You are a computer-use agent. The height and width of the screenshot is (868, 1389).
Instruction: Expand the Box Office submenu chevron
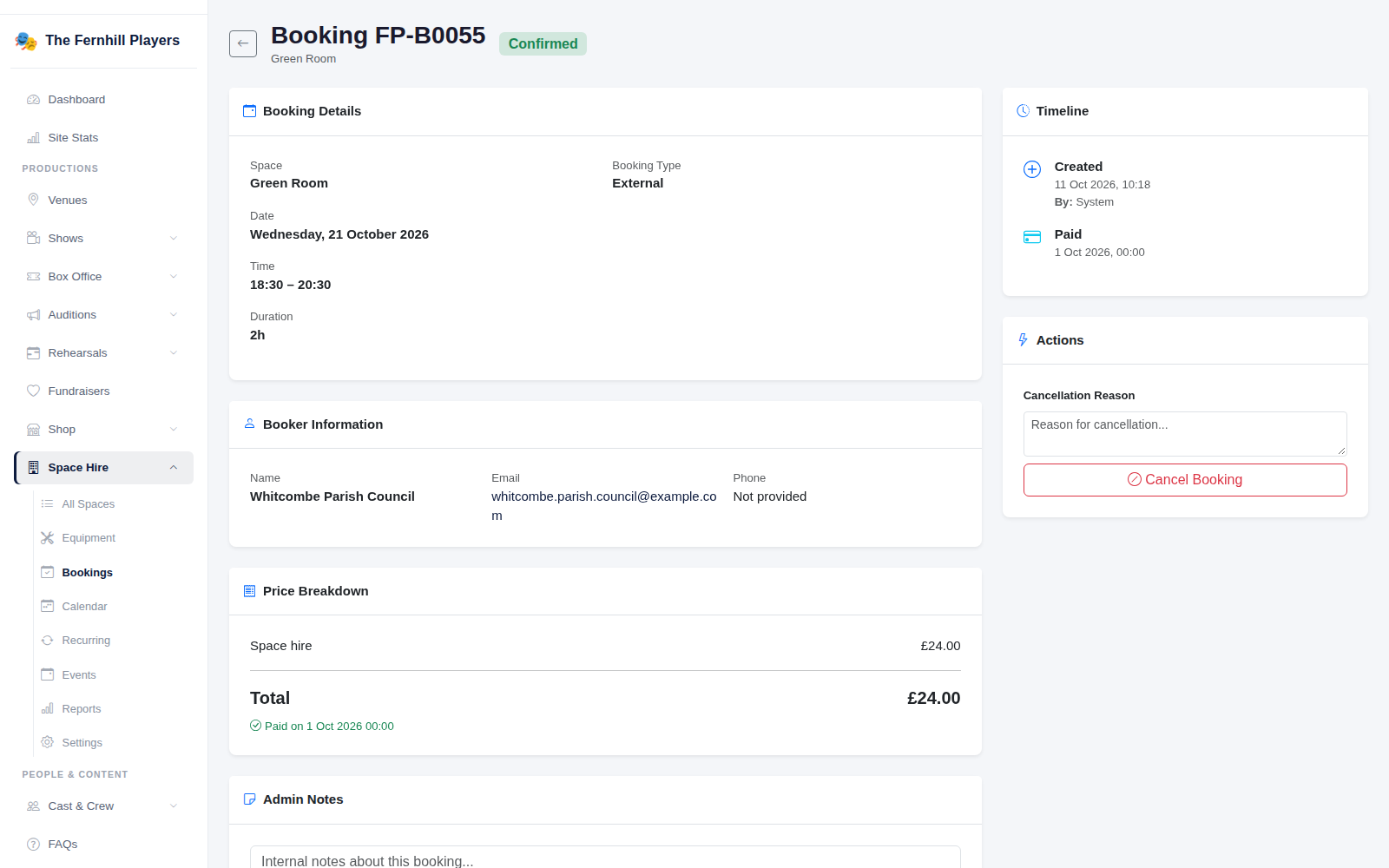click(174, 277)
